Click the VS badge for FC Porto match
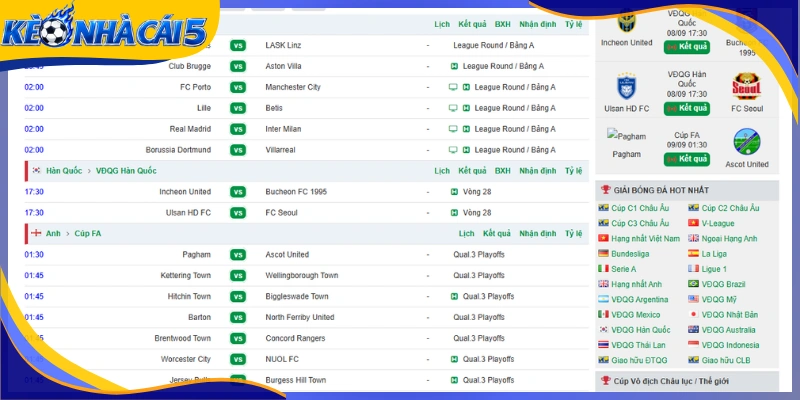 pyautogui.click(x=237, y=87)
